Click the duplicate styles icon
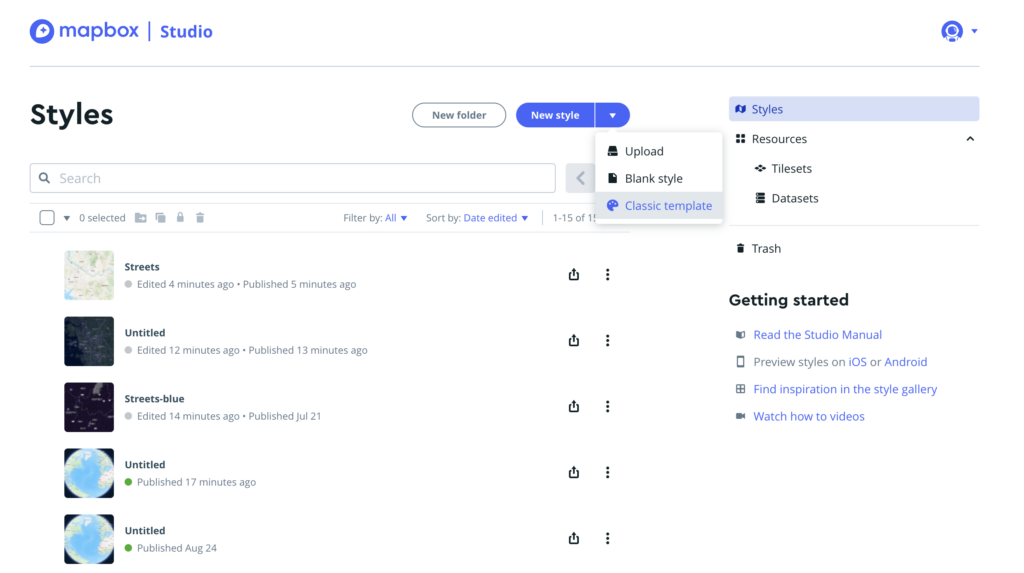 tap(161, 218)
